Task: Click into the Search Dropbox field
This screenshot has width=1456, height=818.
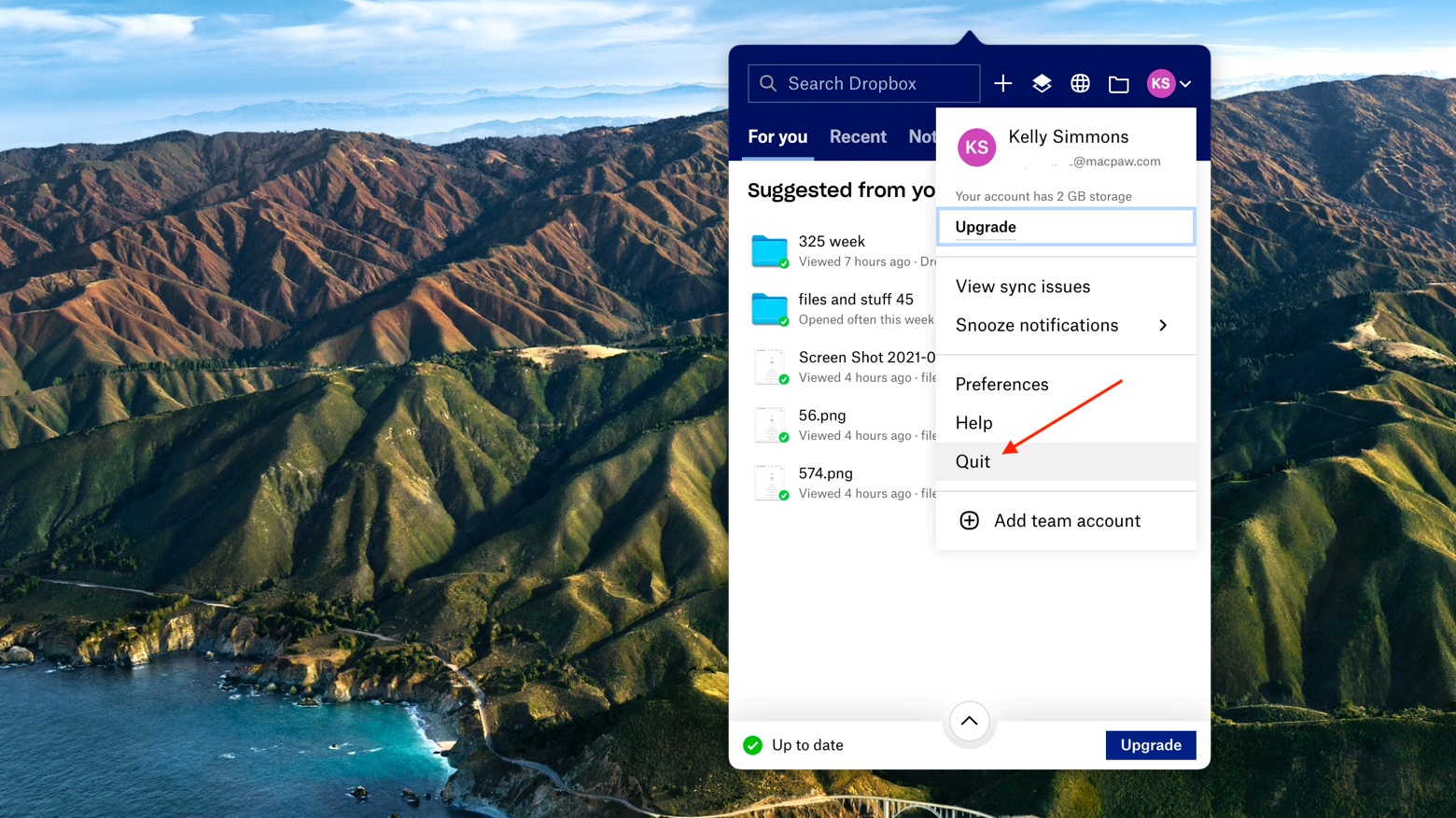Action: 864,84
